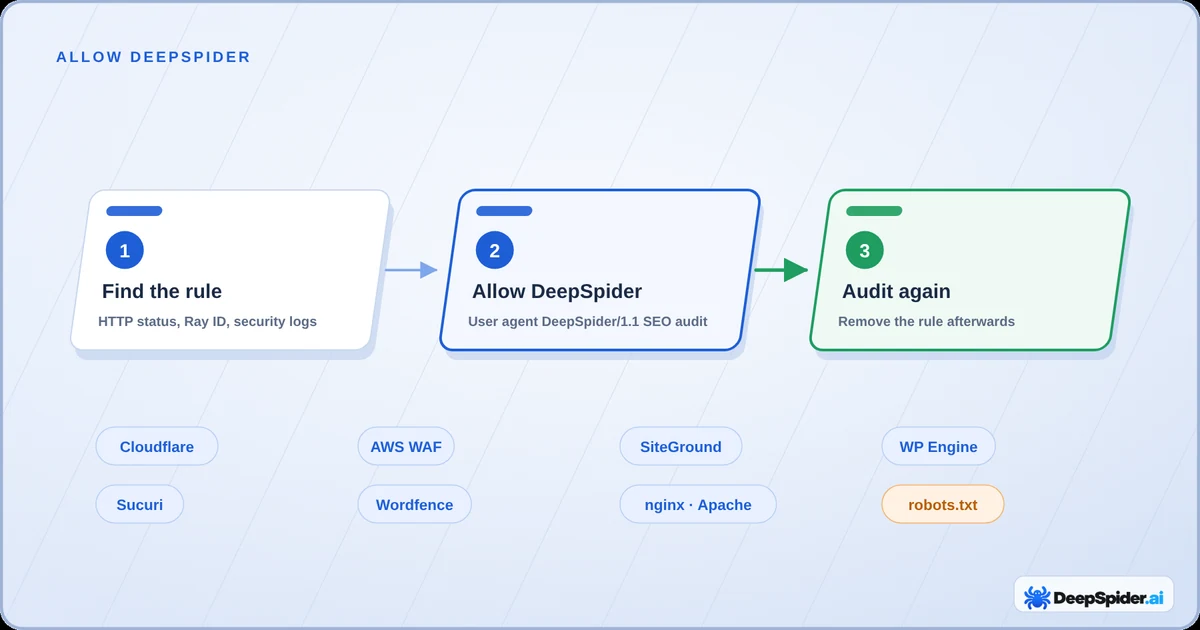Viewport: 1200px width, 630px height.
Task: Click the text HTTP status, Ray ID, security logs
Action: pyautogui.click(x=207, y=321)
